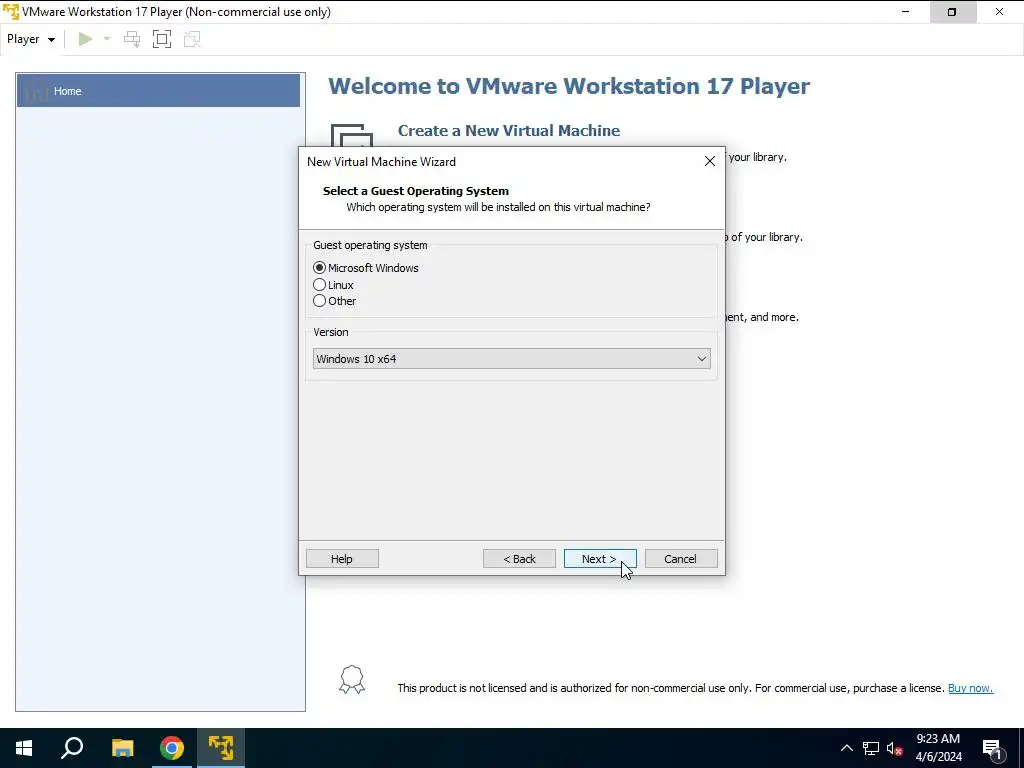The height and width of the screenshot is (768, 1024).
Task: Click the Unity mode toolbar icon
Action: [x=192, y=39]
